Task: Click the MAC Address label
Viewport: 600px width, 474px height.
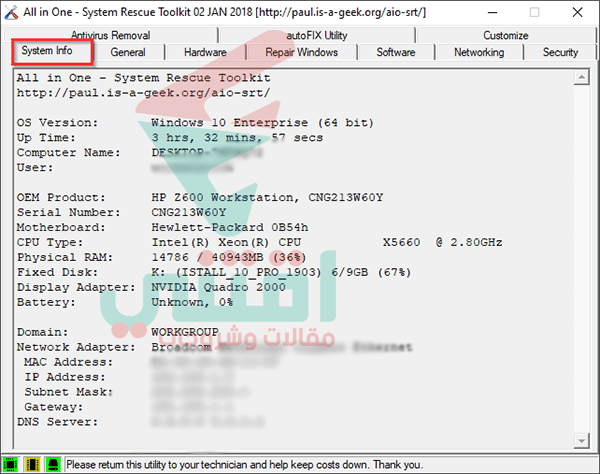Action: tap(68, 362)
